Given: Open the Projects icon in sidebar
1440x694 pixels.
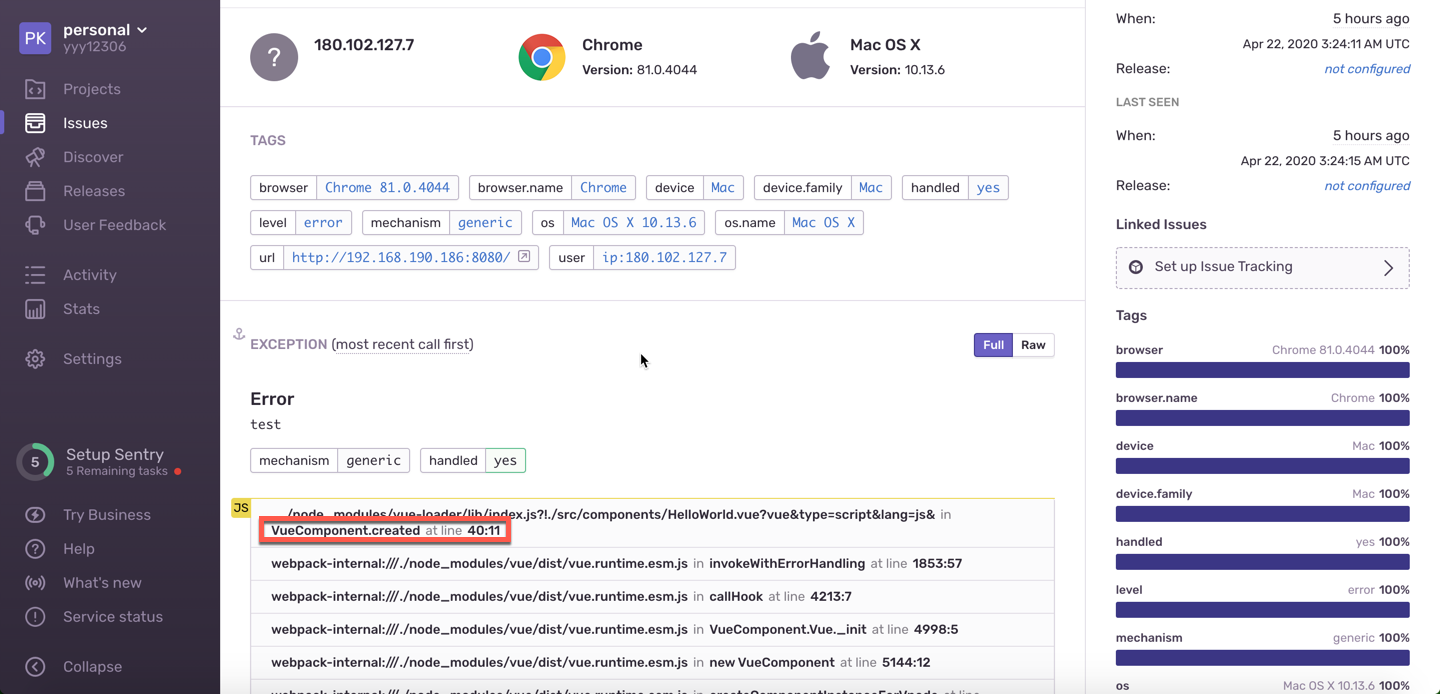Looking at the screenshot, I should point(35,89).
